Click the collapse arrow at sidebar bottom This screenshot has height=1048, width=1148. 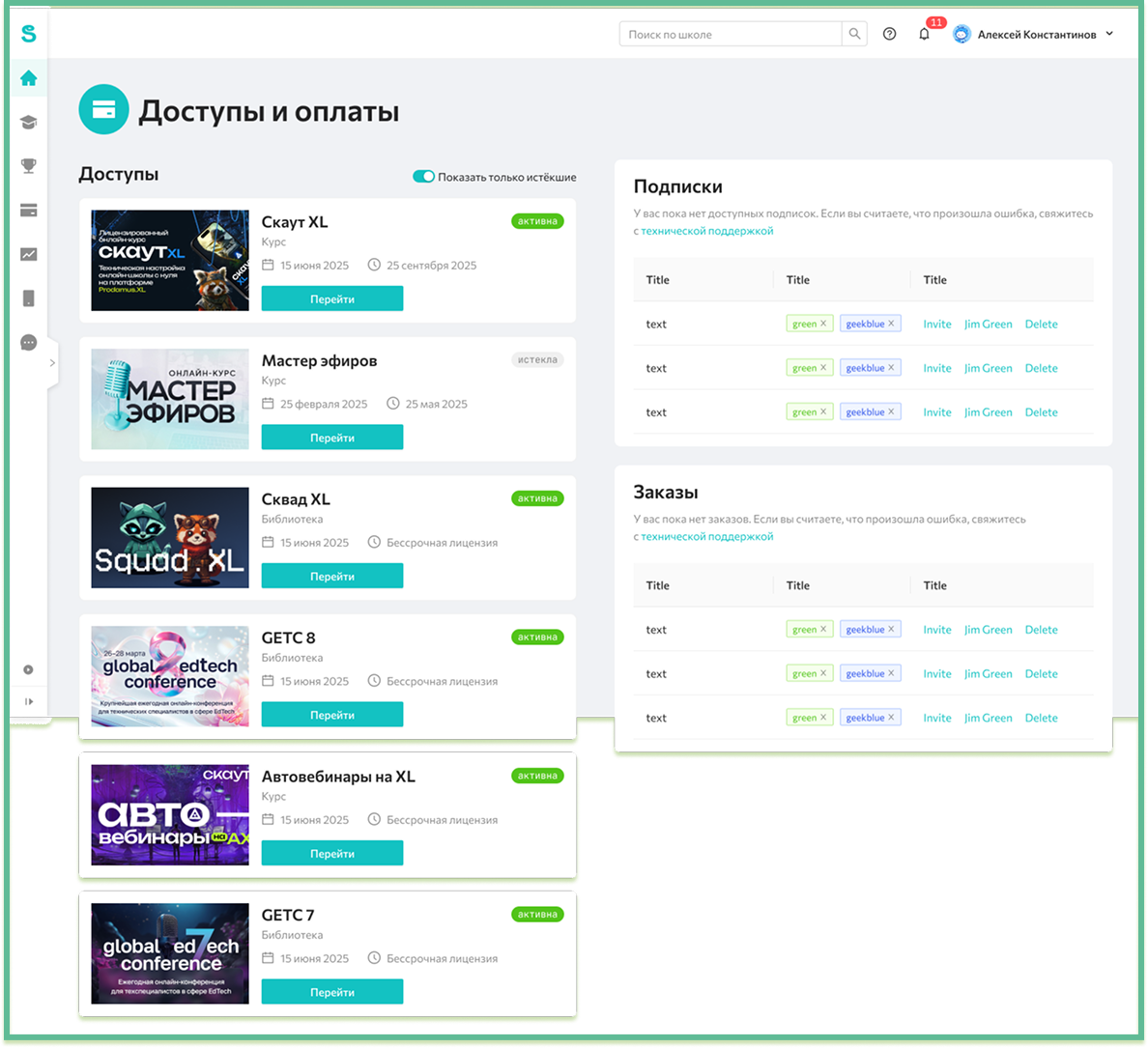29,701
